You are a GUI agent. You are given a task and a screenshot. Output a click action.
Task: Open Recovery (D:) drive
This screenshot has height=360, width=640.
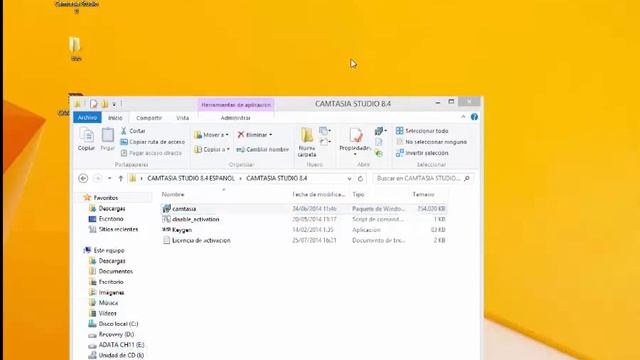[x=116, y=334]
